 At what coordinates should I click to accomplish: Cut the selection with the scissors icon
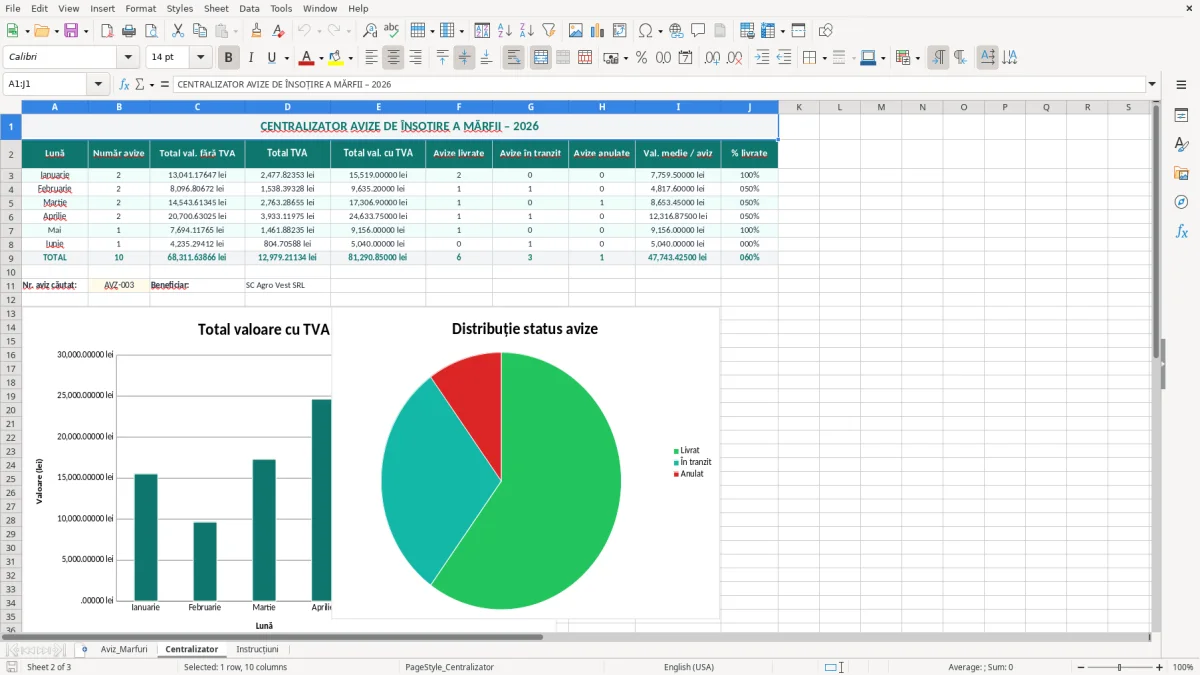click(x=178, y=31)
